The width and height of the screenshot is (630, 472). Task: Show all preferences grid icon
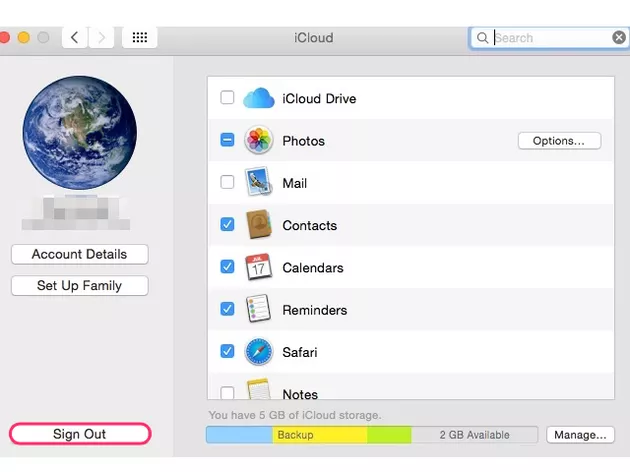140,37
